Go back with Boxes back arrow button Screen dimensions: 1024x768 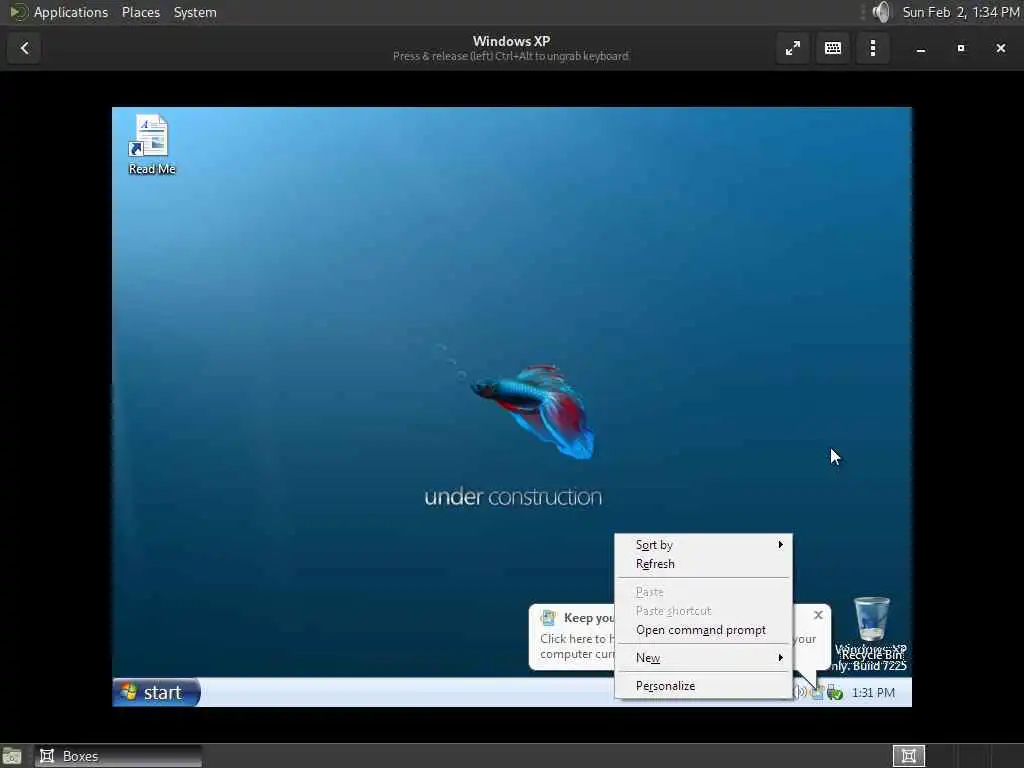[24, 48]
